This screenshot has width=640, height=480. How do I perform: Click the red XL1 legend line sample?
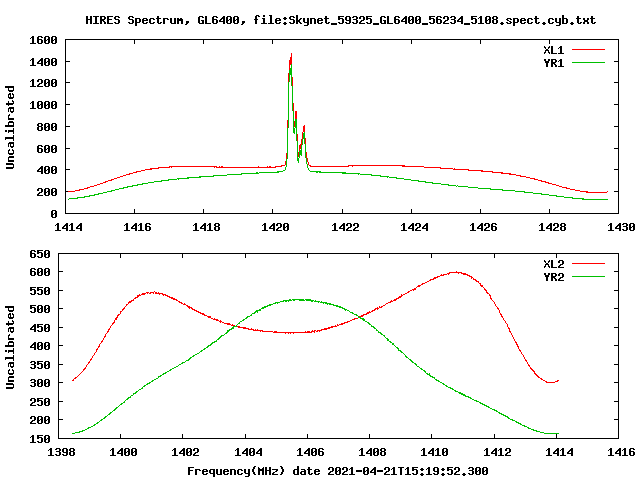[588, 50]
